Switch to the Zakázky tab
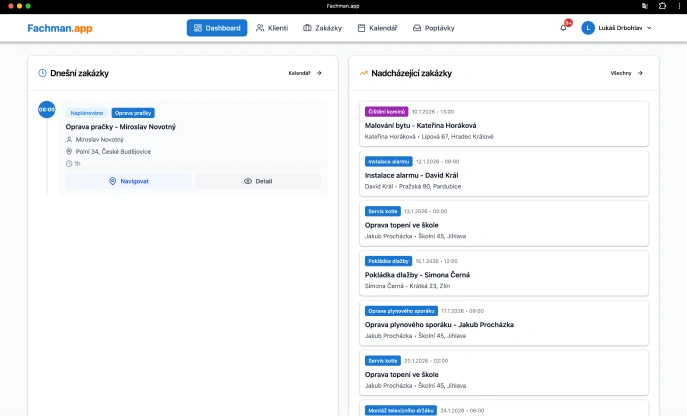The width and height of the screenshot is (687, 416). (322, 28)
